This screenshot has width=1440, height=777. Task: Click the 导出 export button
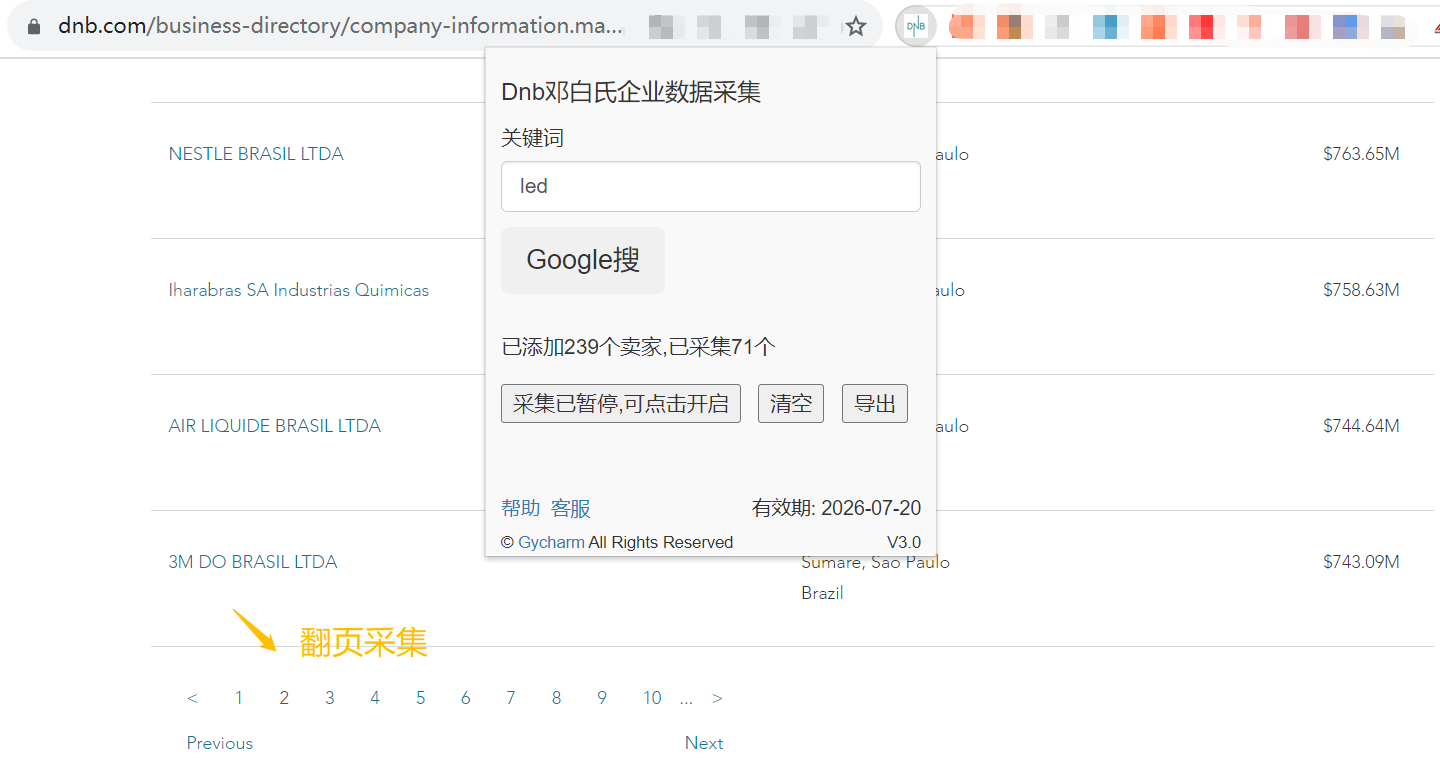click(875, 404)
